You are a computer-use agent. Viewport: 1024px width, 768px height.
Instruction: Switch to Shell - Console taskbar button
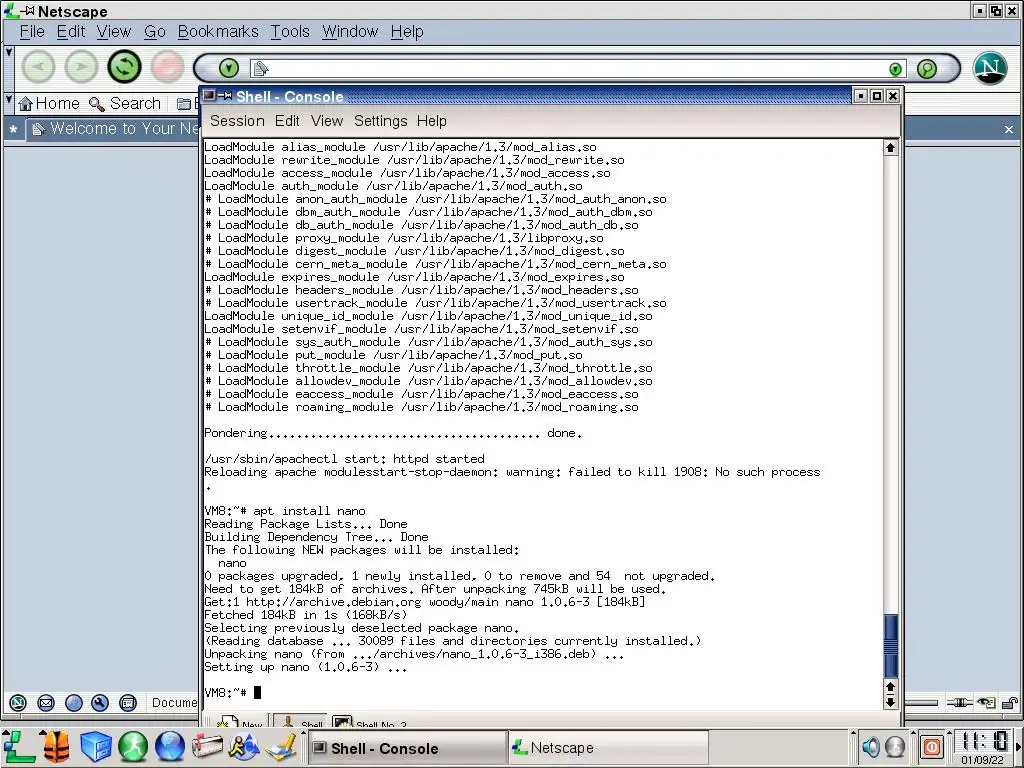406,748
